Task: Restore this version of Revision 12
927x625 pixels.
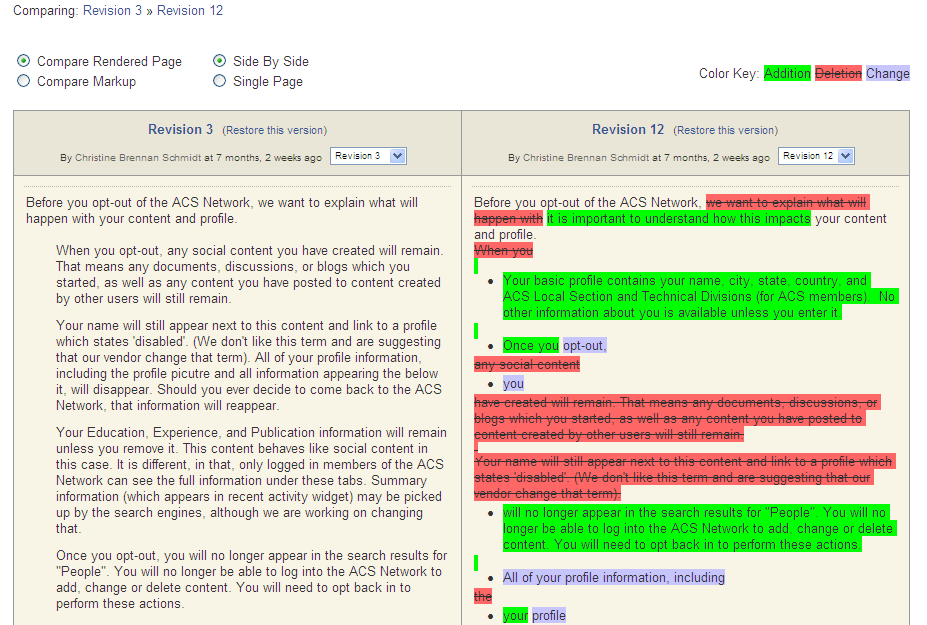Action: coord(725,130)
